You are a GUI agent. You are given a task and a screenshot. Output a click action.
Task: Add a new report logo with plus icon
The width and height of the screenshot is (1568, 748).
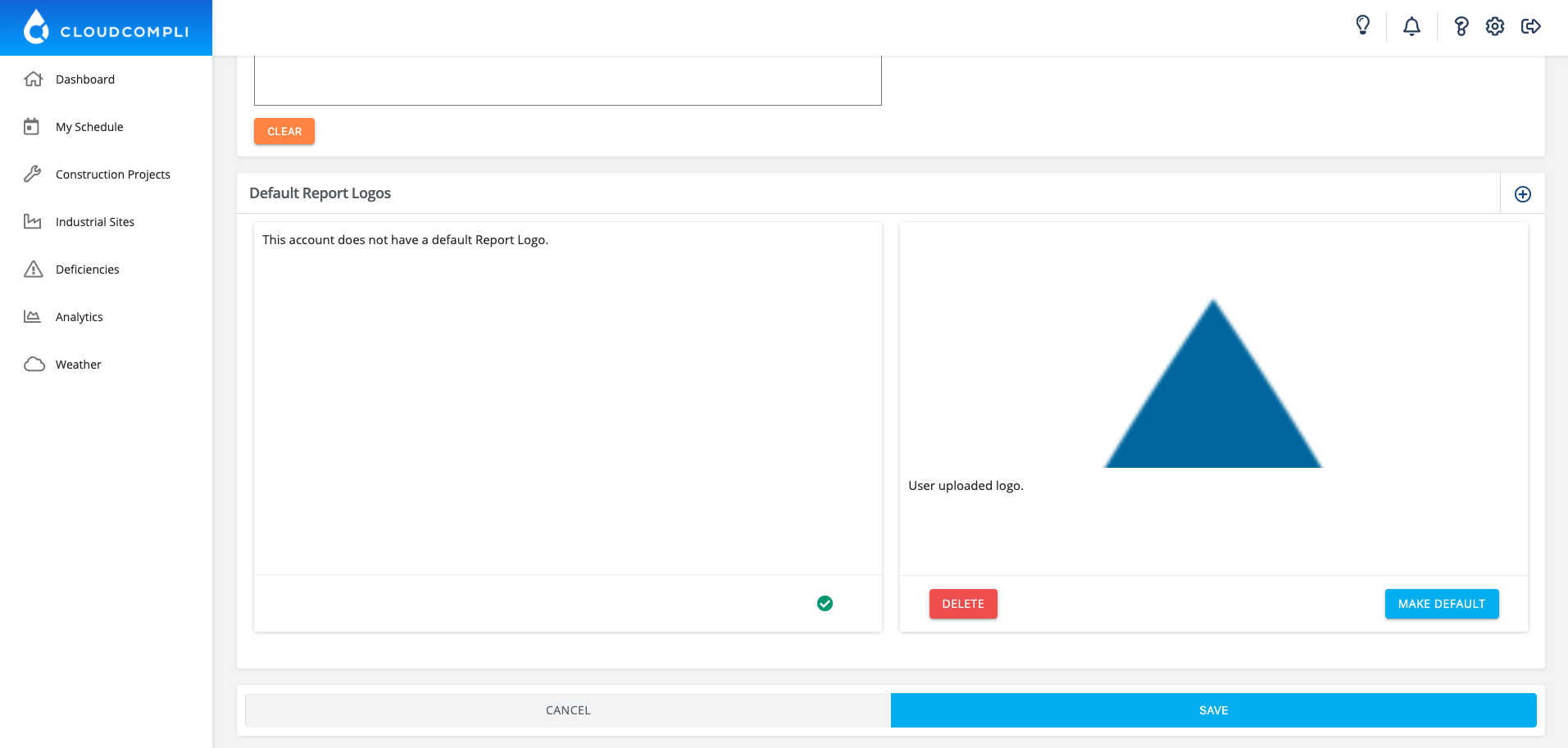[1523, 194]
